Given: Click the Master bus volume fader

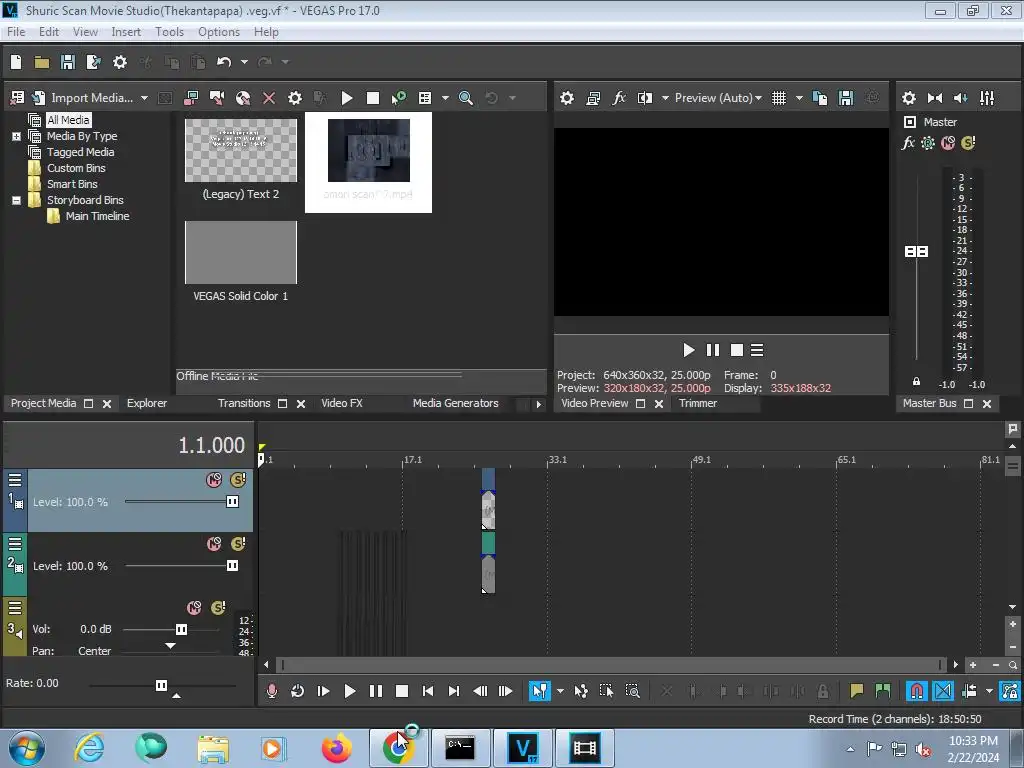Looking at the screenshot, I should (x=916, y=251).
